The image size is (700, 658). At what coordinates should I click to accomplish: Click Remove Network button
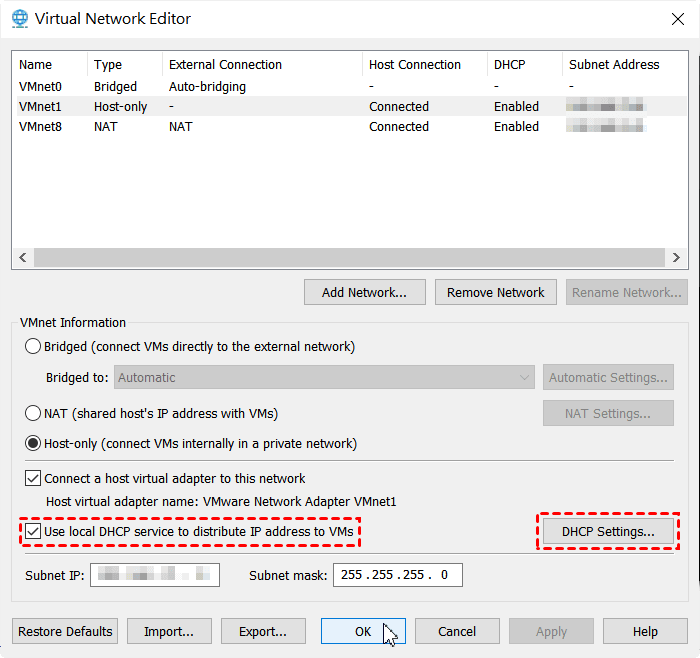point(496,292)
